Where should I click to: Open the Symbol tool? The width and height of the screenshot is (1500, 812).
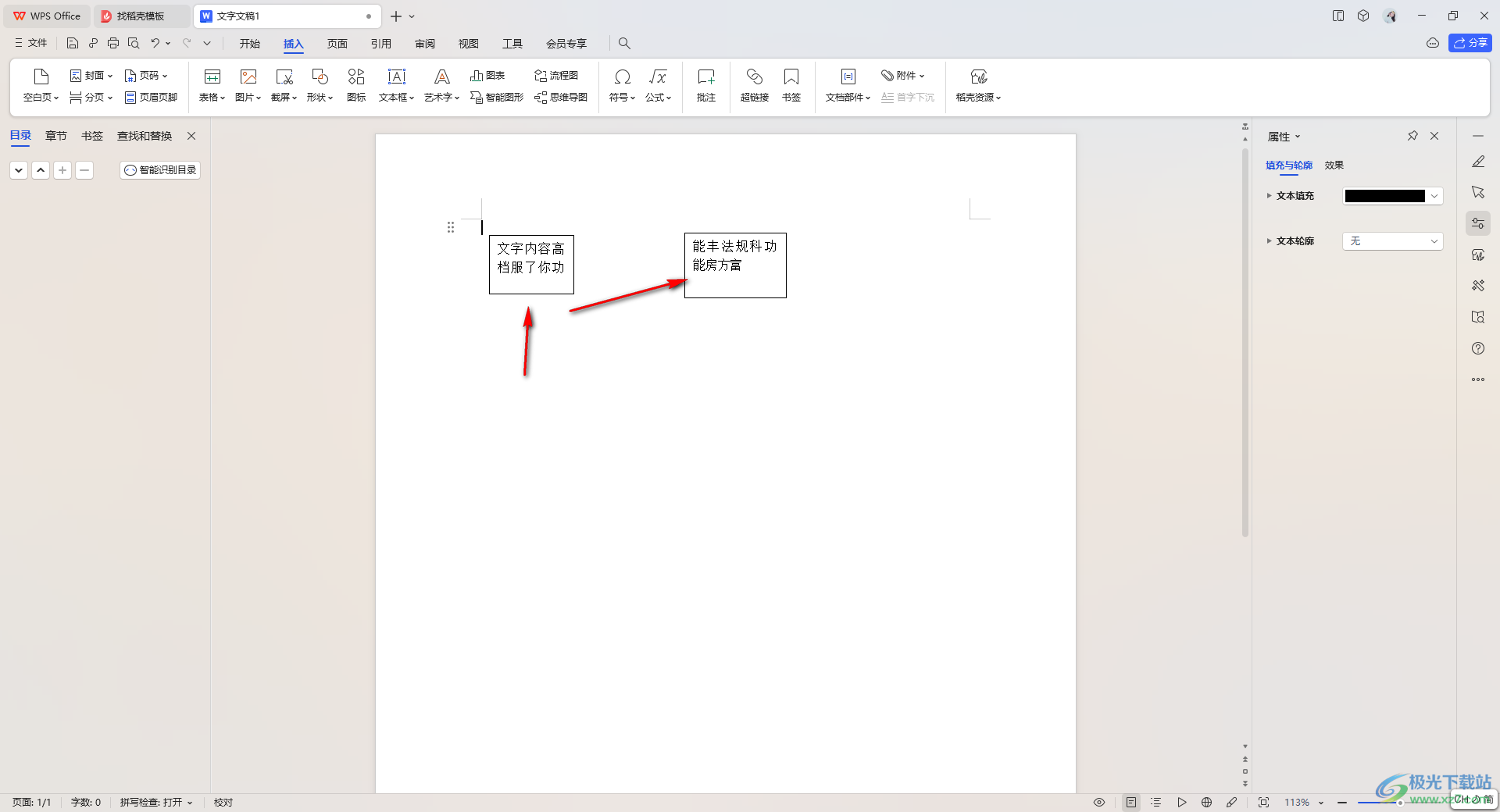pos(622,86)
